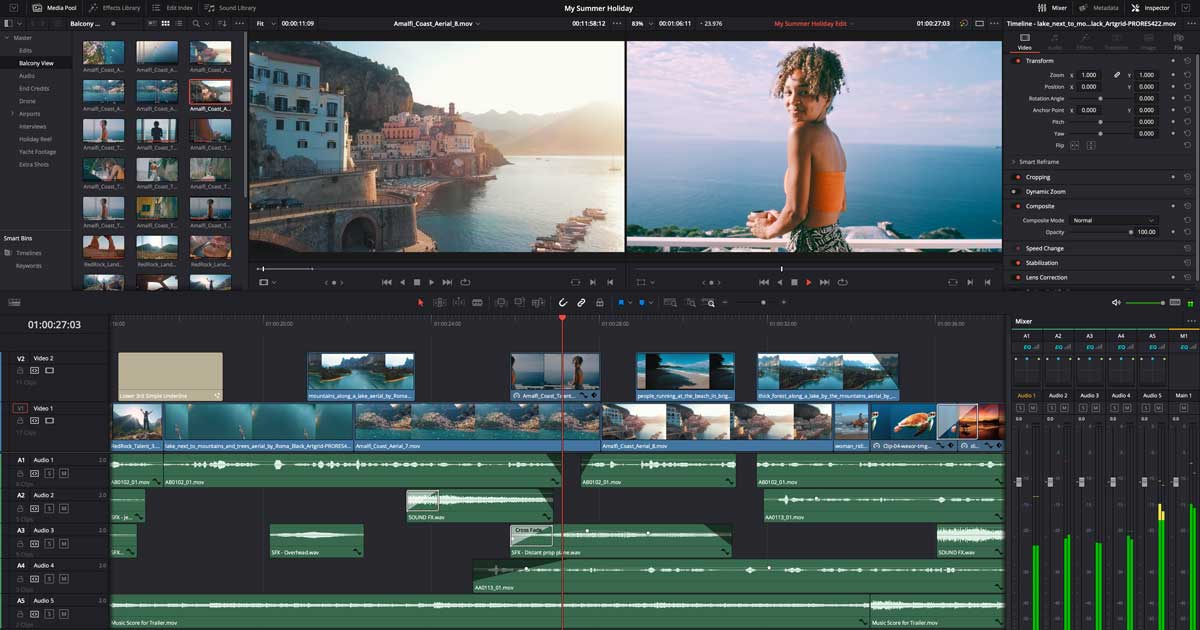The width and height of the screenshot is (1200, 630).
Task: Click the Zoom X value field
Action: point(1088,75)
